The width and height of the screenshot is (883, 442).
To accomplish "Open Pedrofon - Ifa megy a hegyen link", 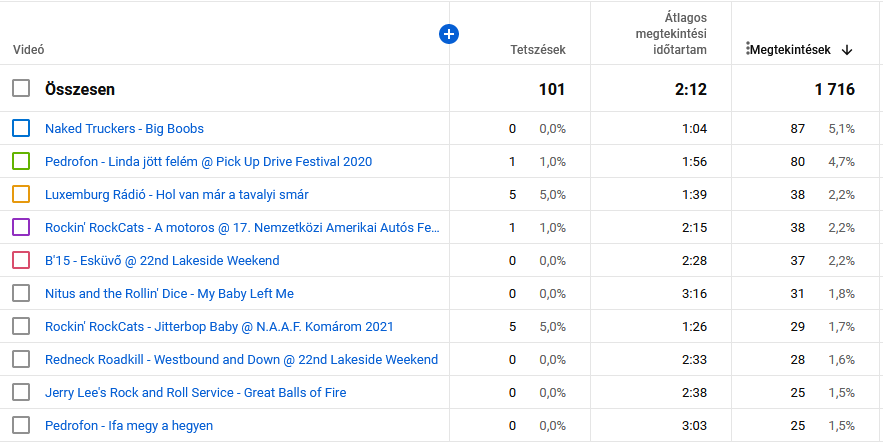I will tap(129, 426).
